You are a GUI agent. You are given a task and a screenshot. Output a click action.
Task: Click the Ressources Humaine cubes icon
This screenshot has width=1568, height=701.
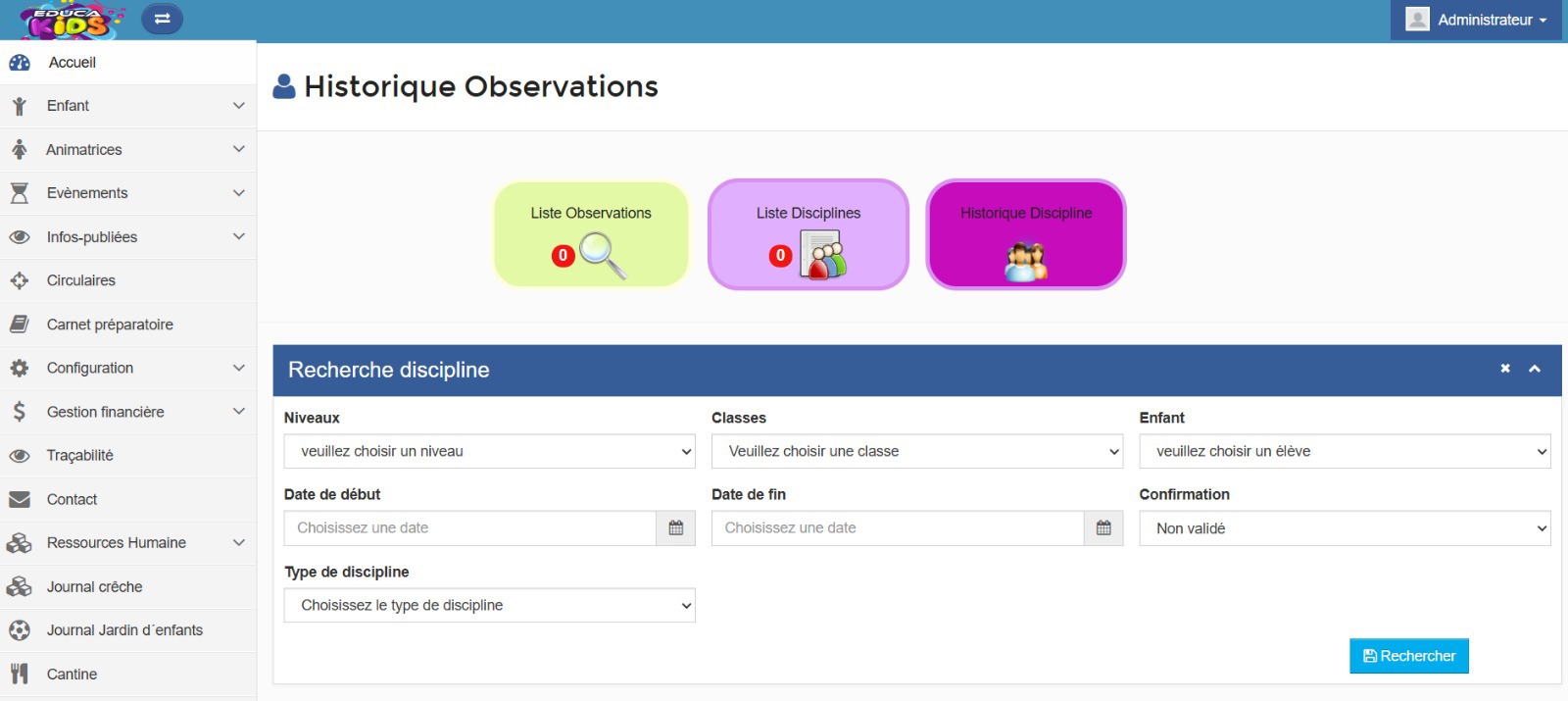click(20, 543)
